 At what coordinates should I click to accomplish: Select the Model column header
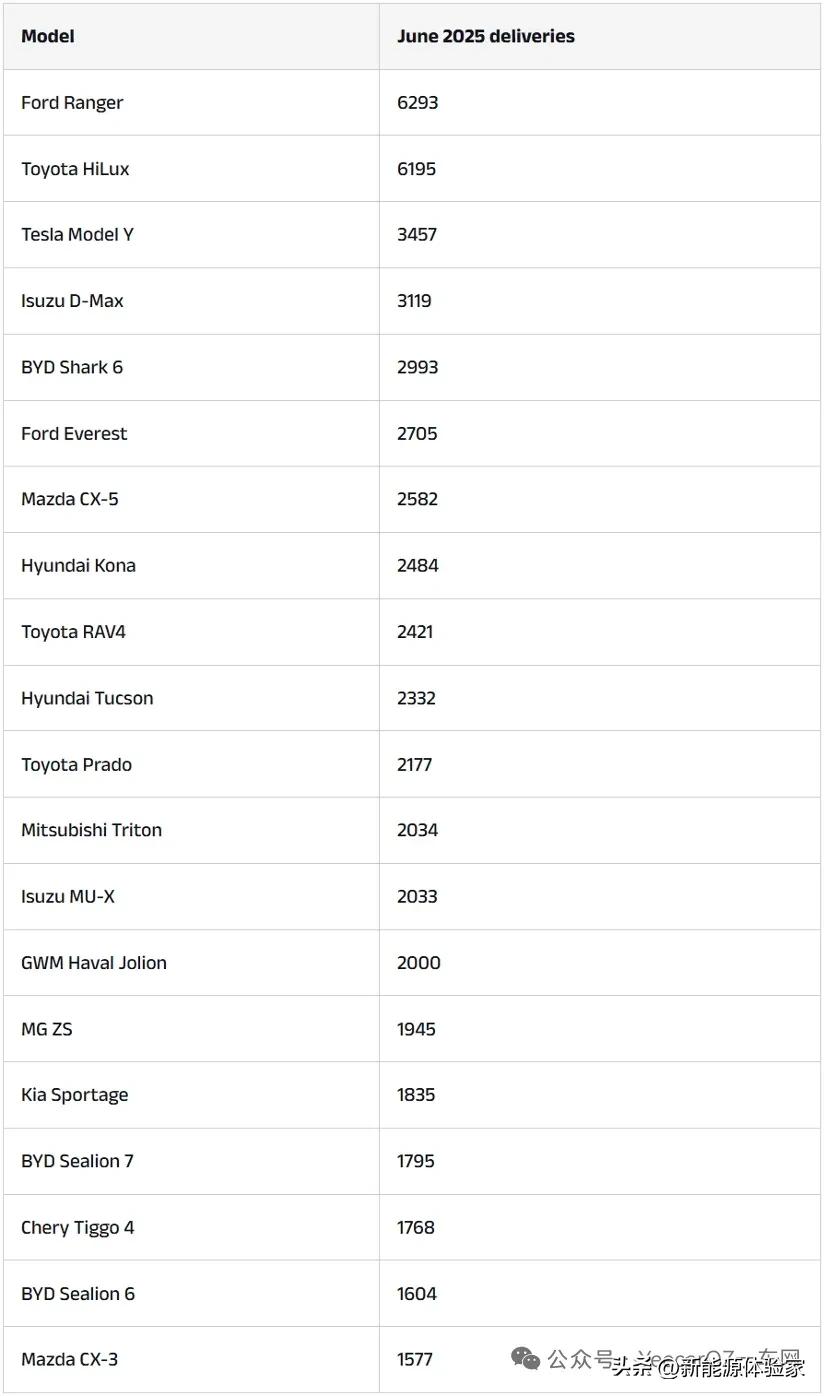(x=48, y=36)
